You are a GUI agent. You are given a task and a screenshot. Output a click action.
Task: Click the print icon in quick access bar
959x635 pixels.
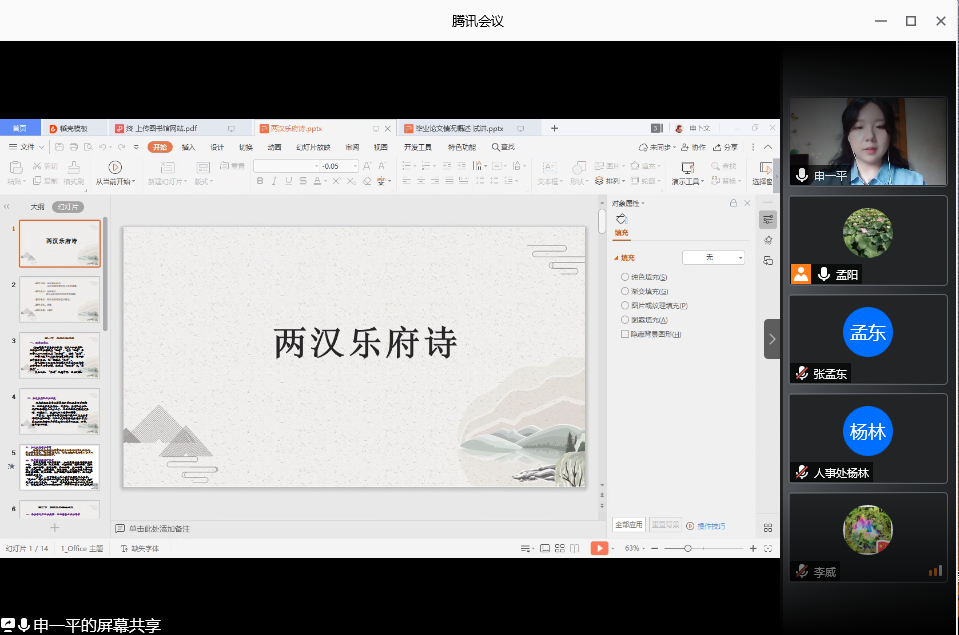click(74, 147)
